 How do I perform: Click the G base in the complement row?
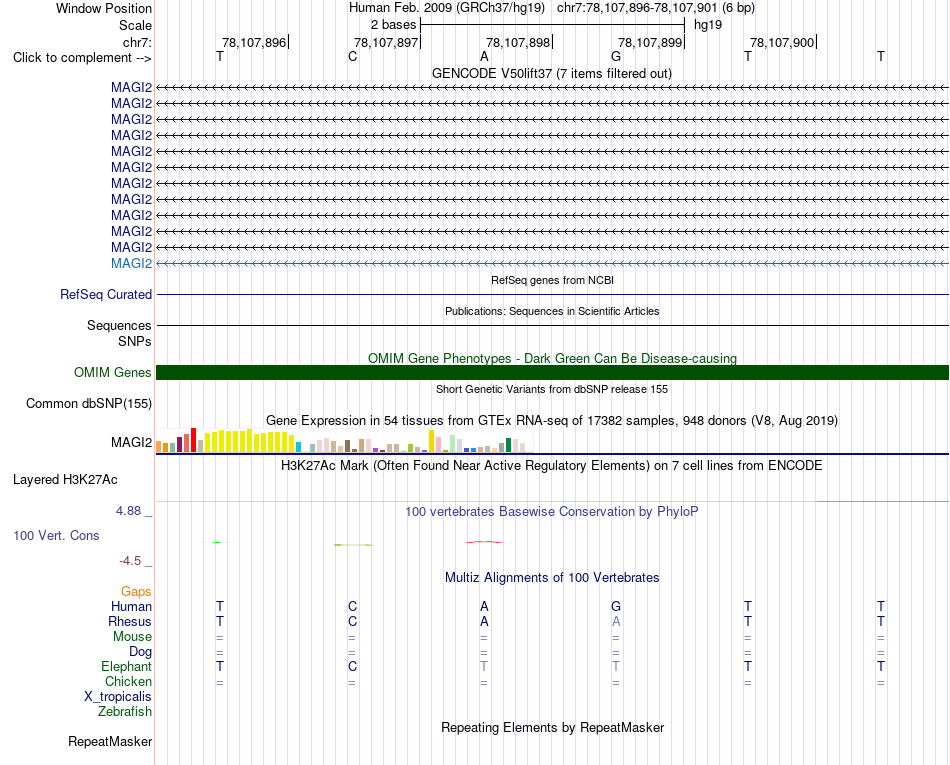pos(616,56)
